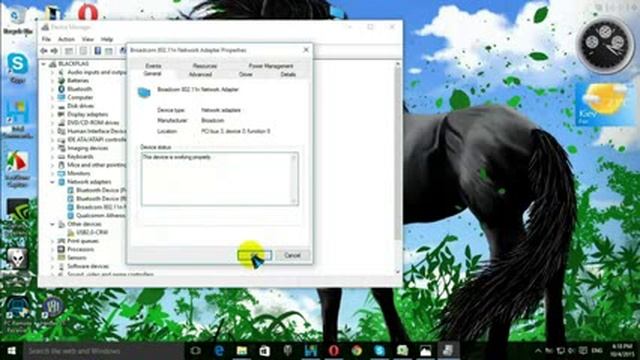This screenshot has height=360, width=640.
Task: Expand the DVD/CD-ROM drives category
Action: (52, 123)
